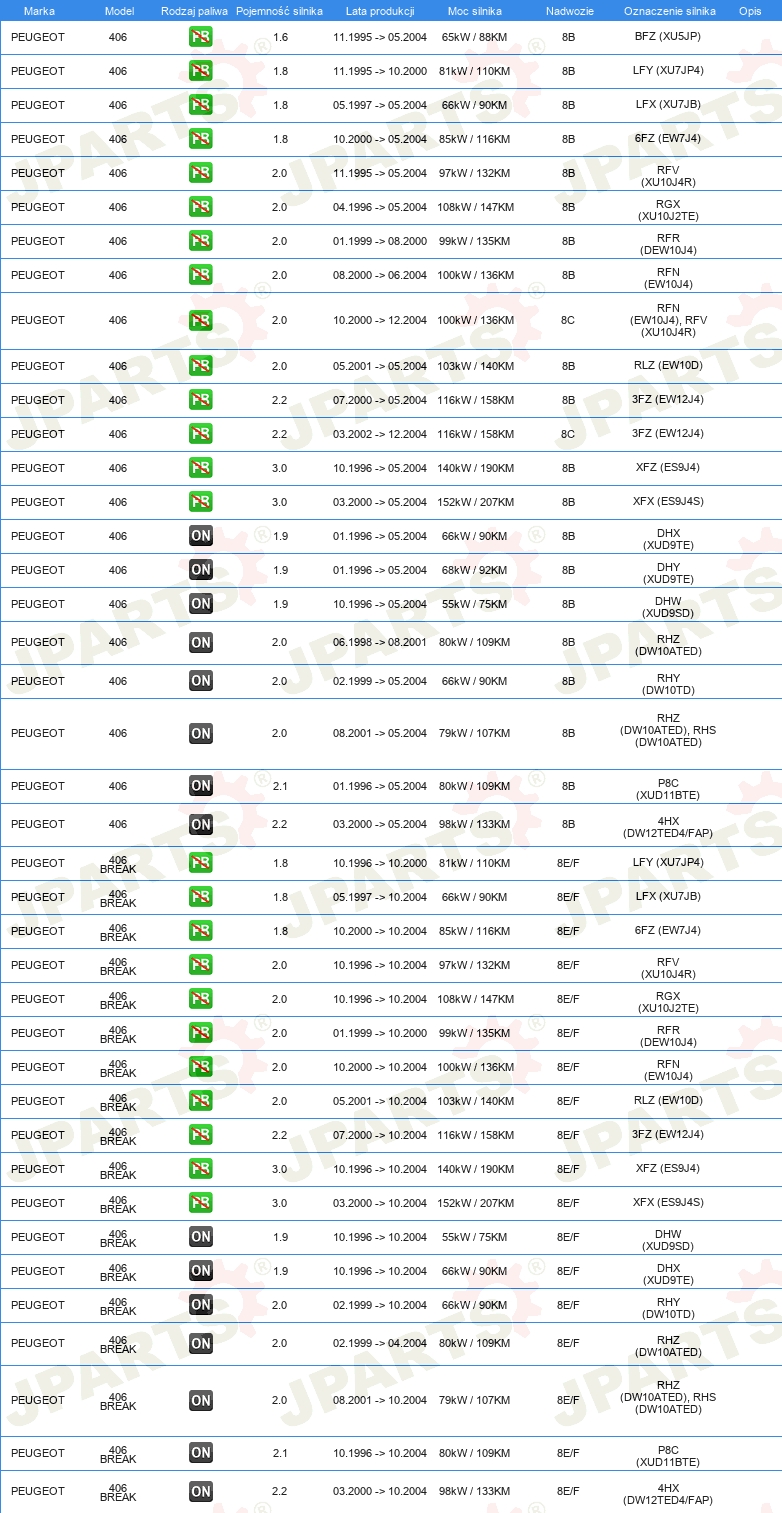Viewport: 782px width, 1513px height.
Task: Click 406 BREAK model in the 10.1996 -> 10.2000 row
Action: click(118, 866)
